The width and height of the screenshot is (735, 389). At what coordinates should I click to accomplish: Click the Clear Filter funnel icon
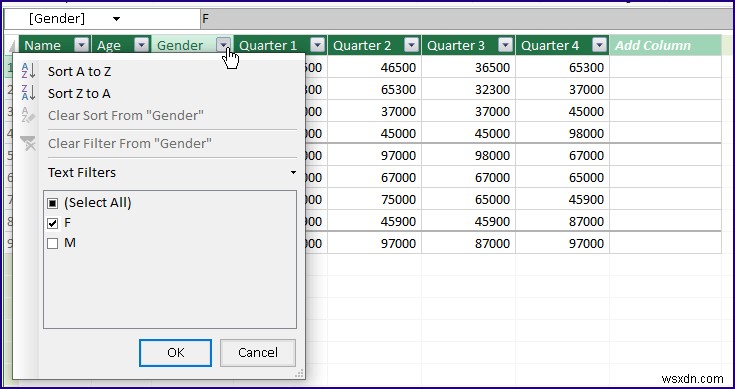[28, 143]
